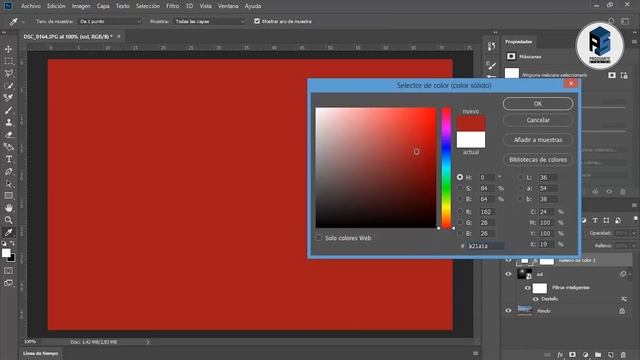Image resolution: width=640 pixels, height=360 pixels.
Task: Add a layer mask icon
Action: [x=572, y=355]
